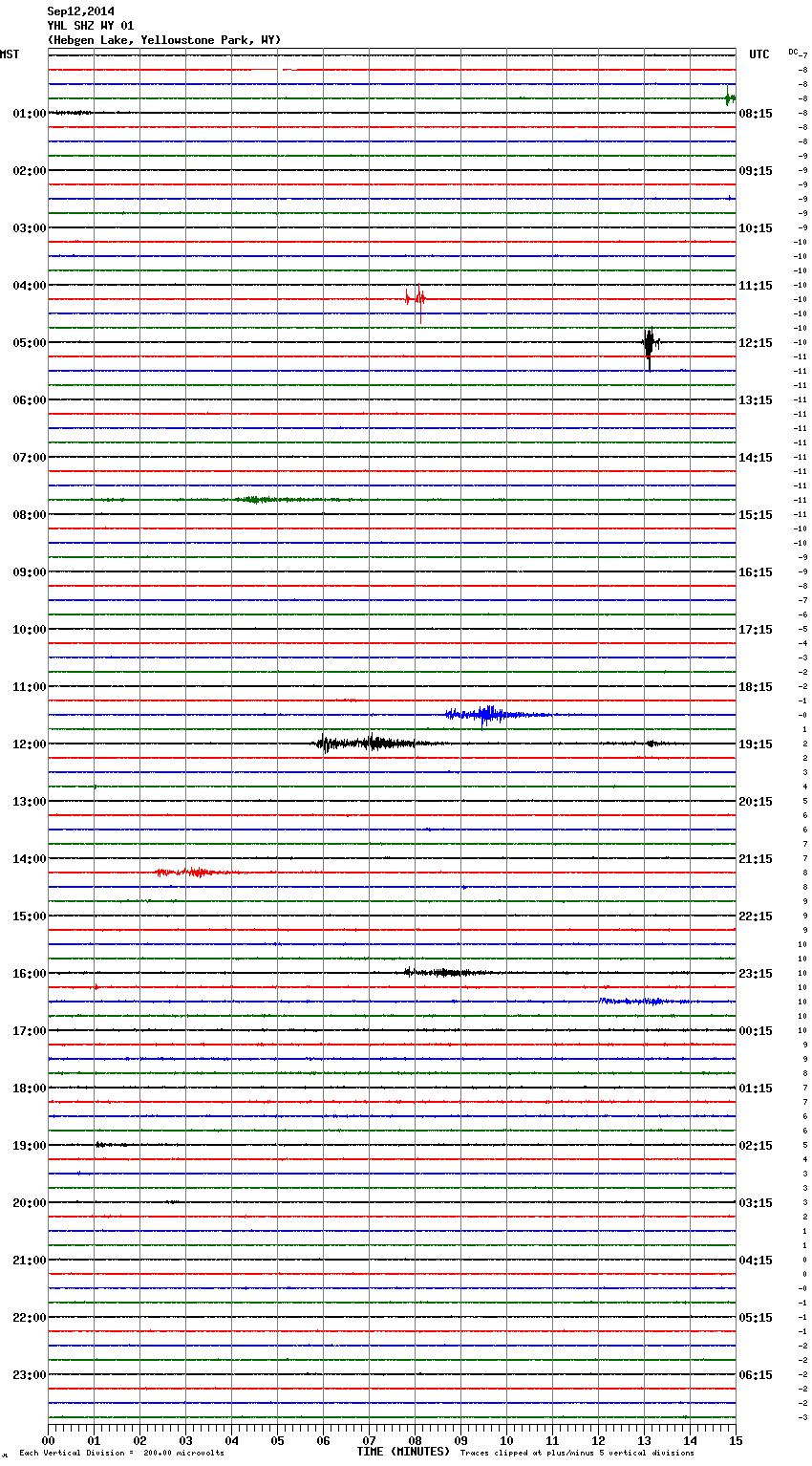Select the 21:15 UTC time label
Screen dimensions: 812x1466
click(x=756, y=859)
